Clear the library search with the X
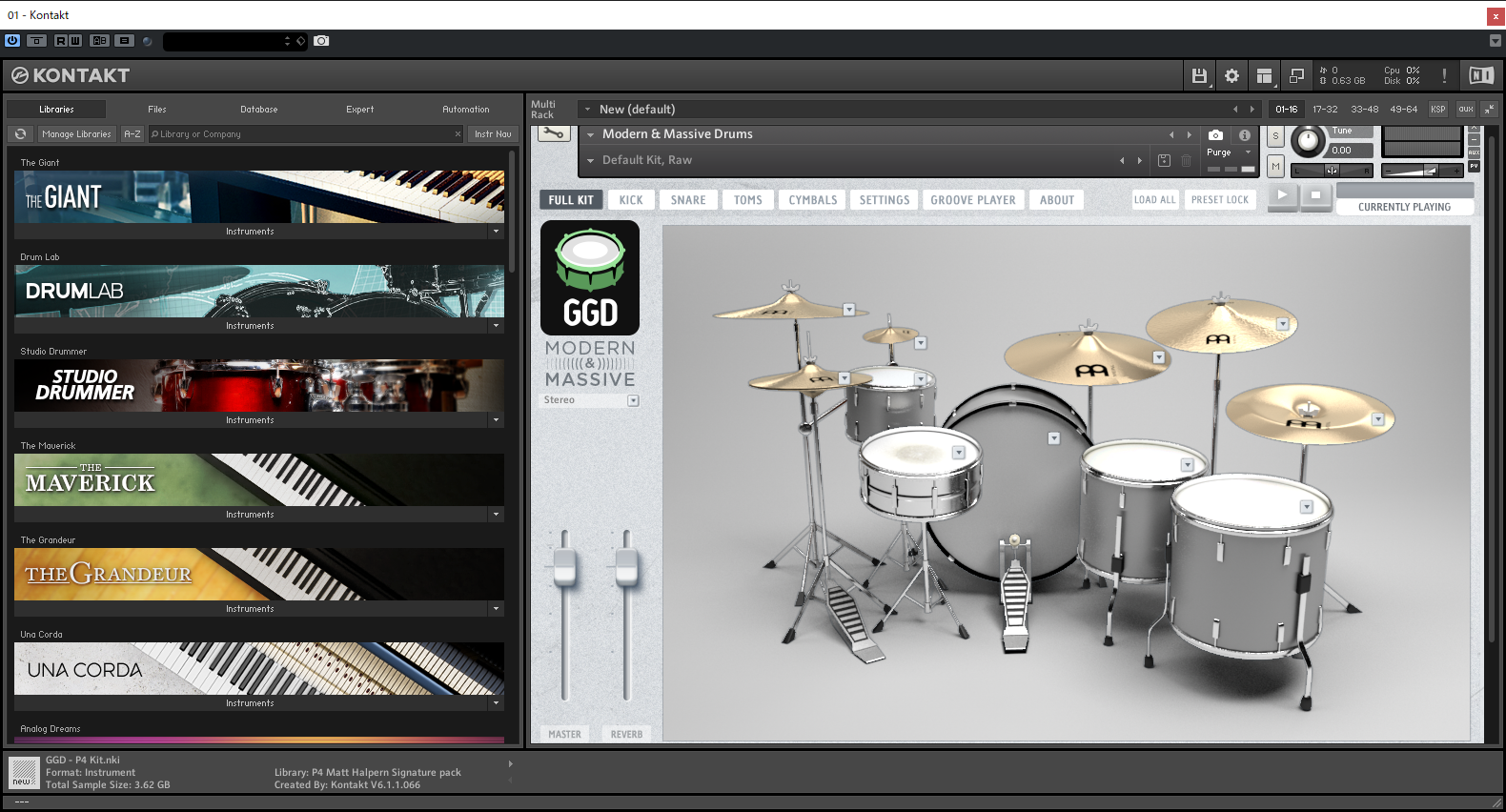 [x=458, y=134]
